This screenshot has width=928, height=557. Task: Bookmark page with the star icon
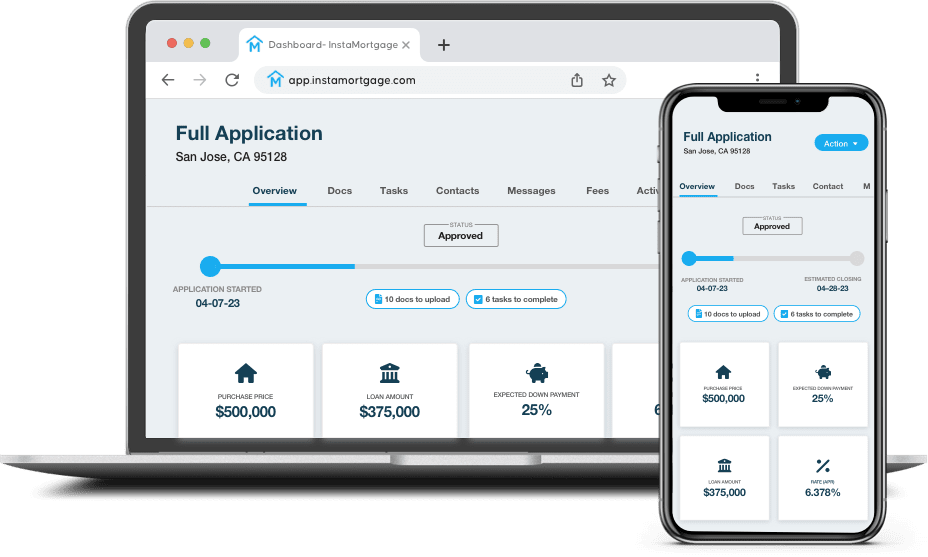pyautogui.click(x=608, y=80)
